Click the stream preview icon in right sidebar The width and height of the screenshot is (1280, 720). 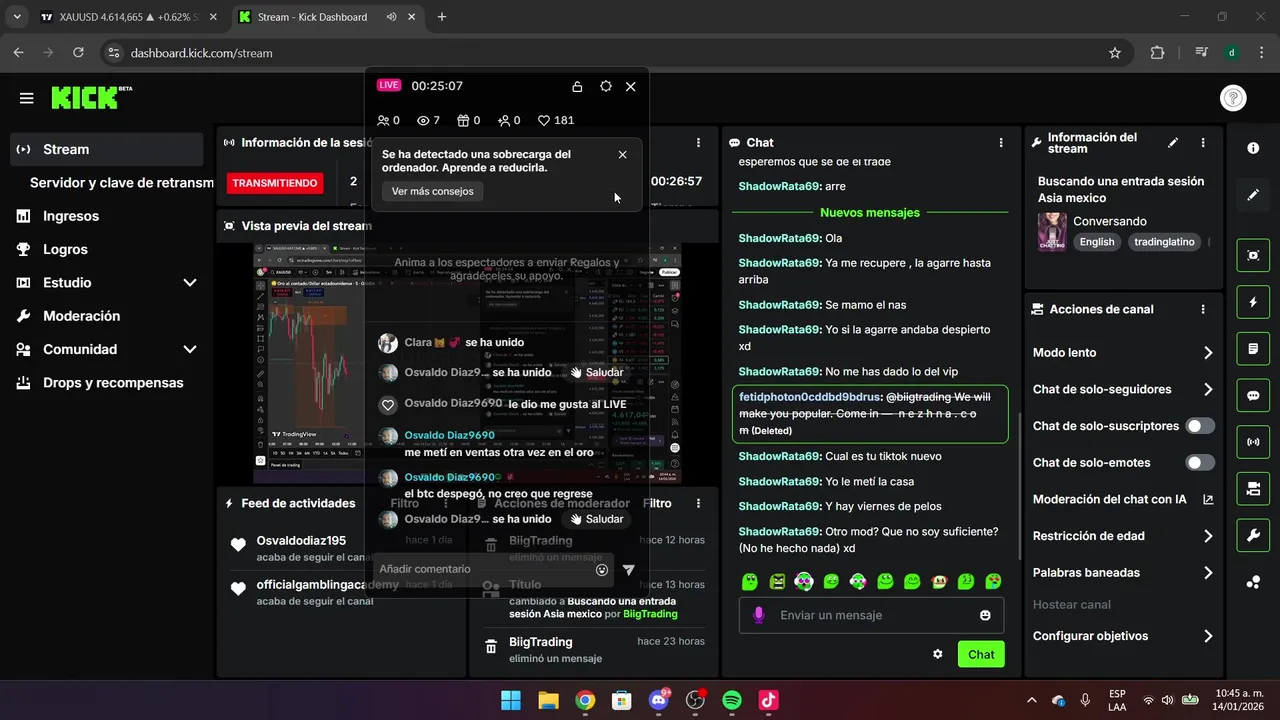point(1253,255)
